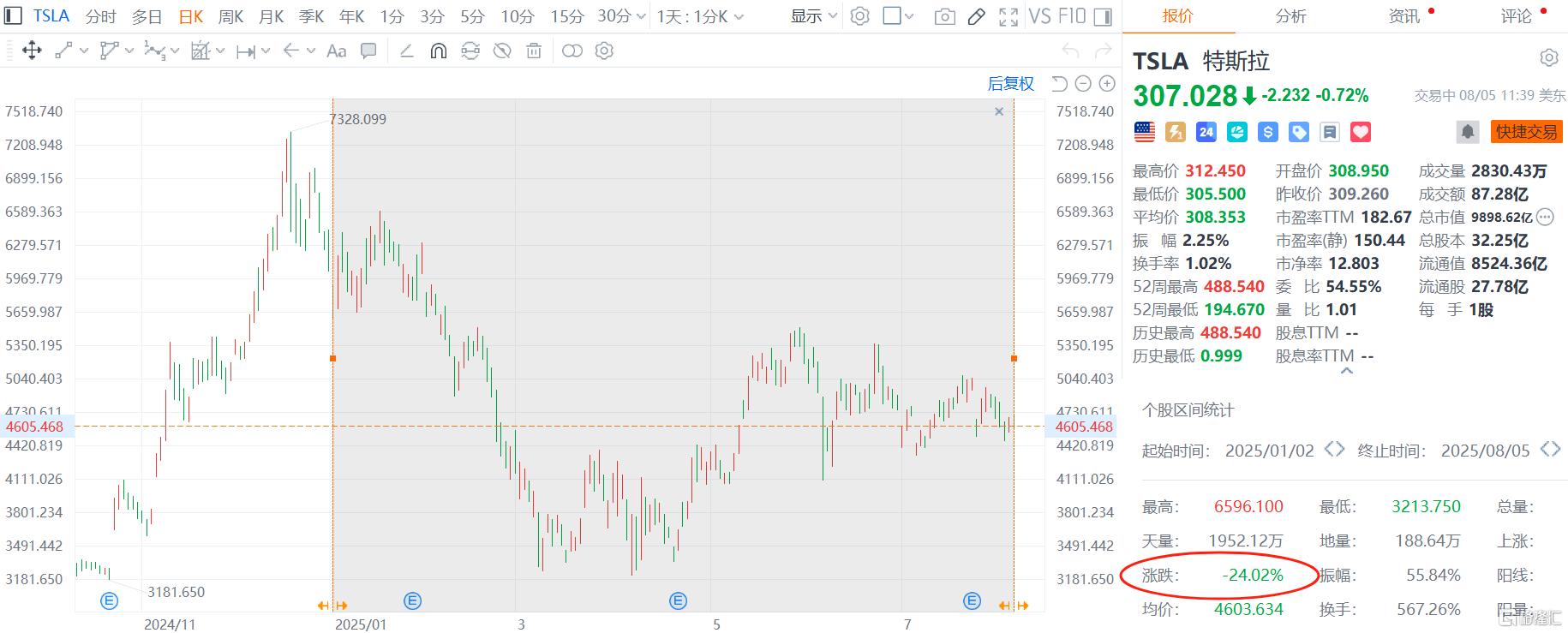Open 30分 timeframe dropdown arrow
1568x633 pixels.
[640, 16]
